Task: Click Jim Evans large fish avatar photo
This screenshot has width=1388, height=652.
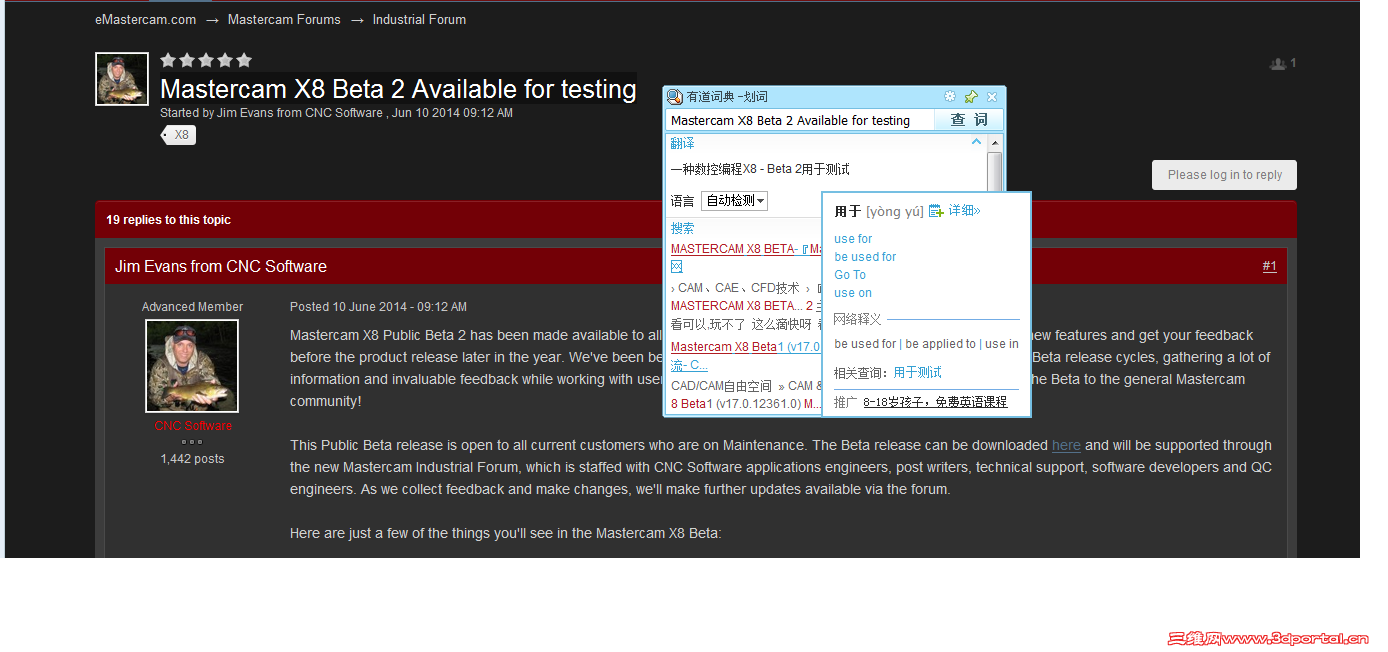Action: (x=192, y=366)
